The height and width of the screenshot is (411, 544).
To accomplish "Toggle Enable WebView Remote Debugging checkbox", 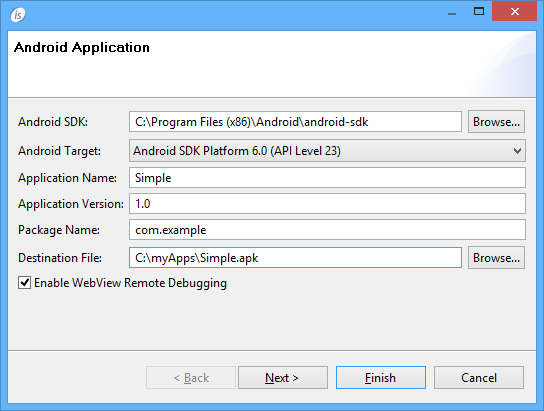I will pos(24,283).
